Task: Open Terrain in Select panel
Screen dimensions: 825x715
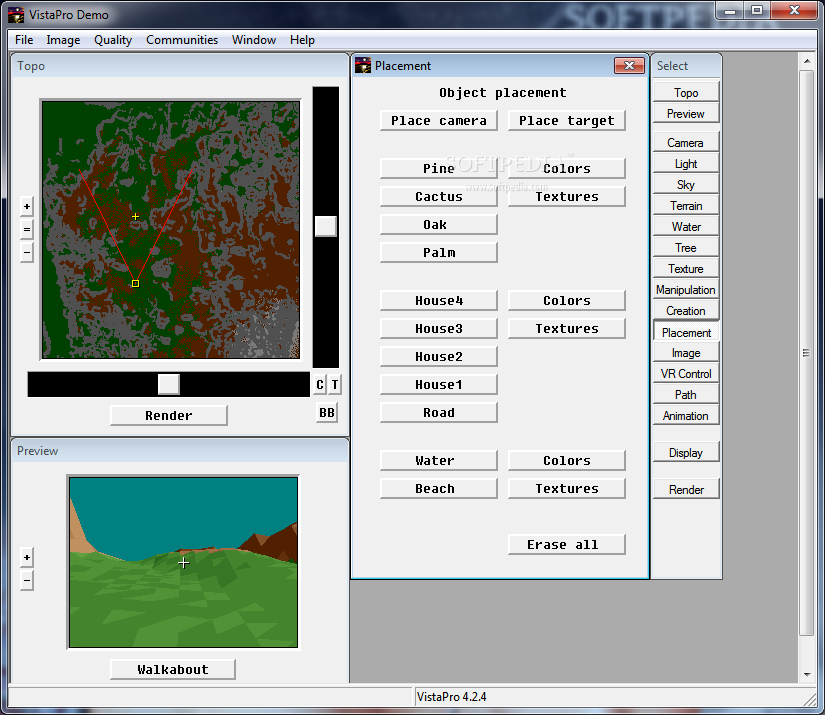Action: pos(686,206)
